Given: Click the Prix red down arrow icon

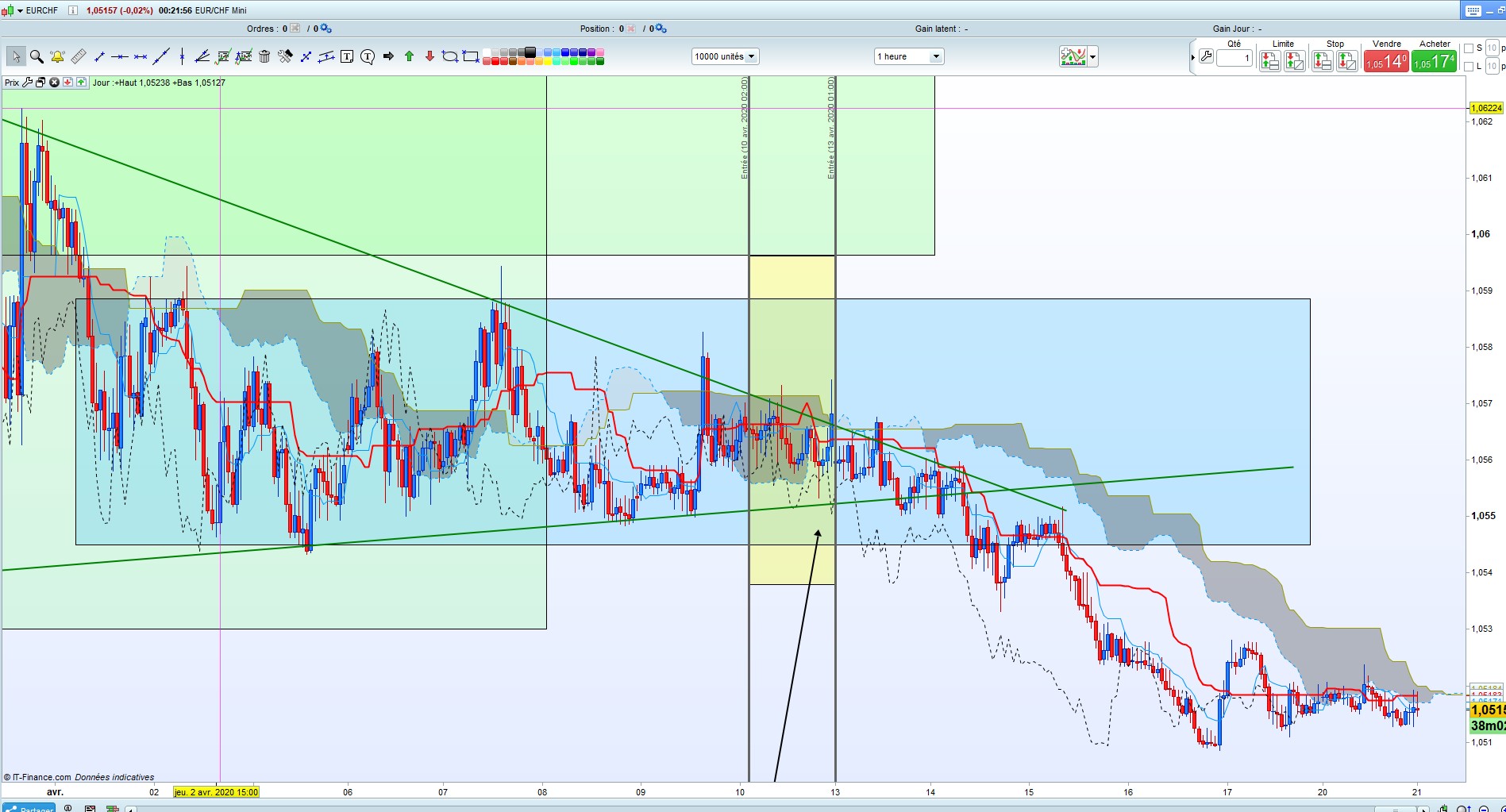Looking at the screenshot, I should (67, 83).
